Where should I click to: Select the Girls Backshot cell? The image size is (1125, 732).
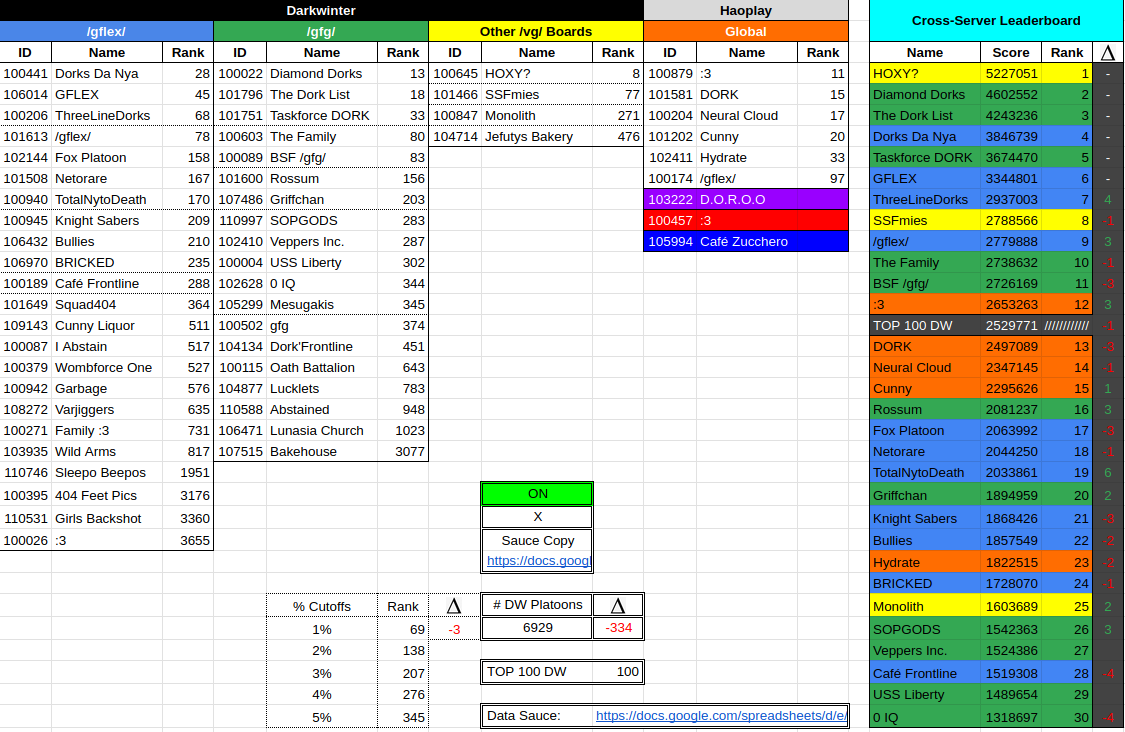pos(107,518)
